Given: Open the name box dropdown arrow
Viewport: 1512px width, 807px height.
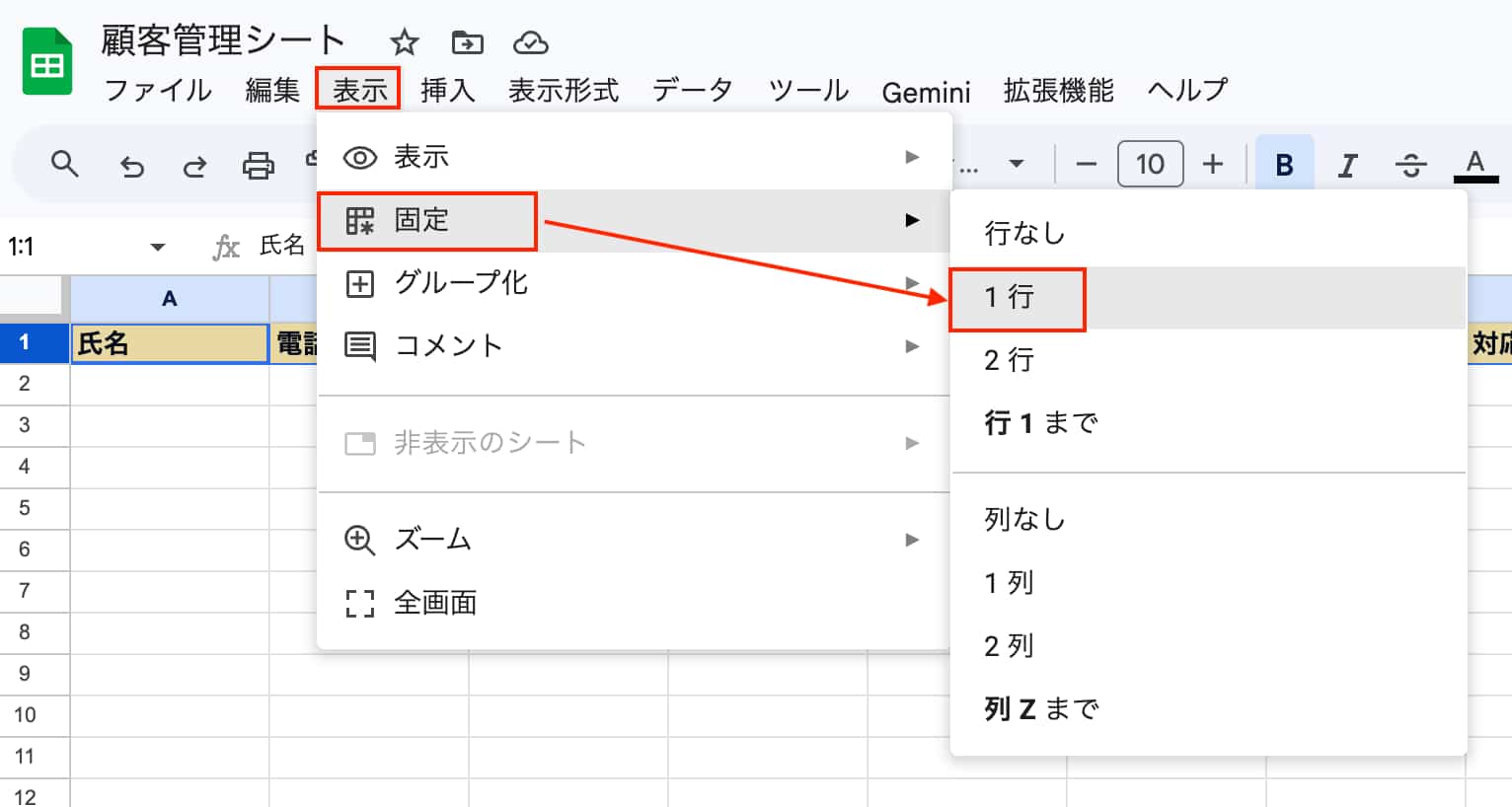Looking at the screenshot, I should pyautogui.click(x=157, y=247).
